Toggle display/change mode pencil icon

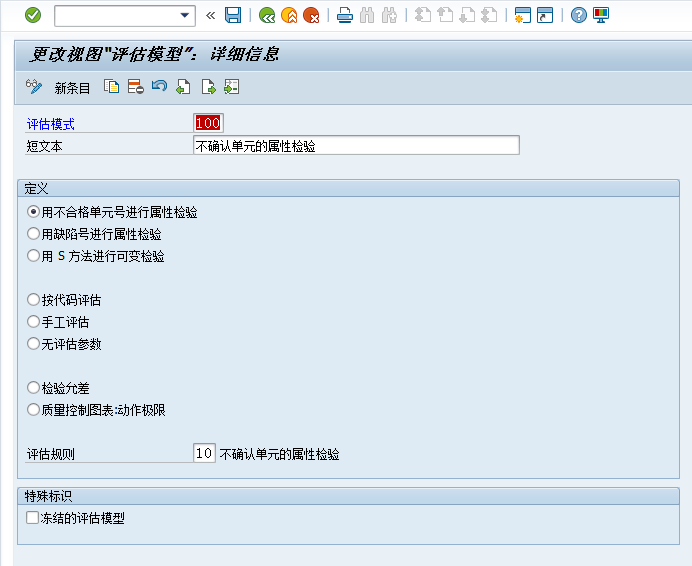click(x=34, y=87)
